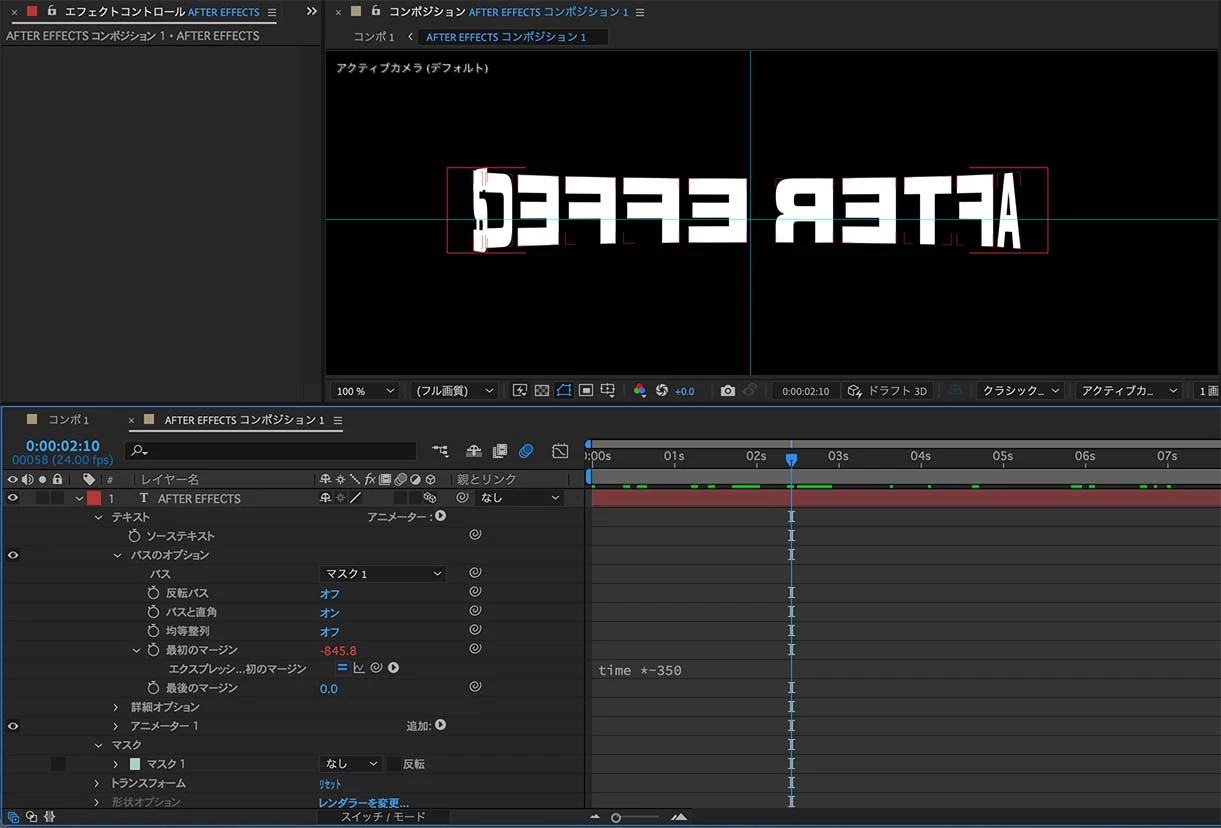1221x828 pixels.
Task: Open expression language menu arrow
Action: pyautogui.click(x=393, y=668)
